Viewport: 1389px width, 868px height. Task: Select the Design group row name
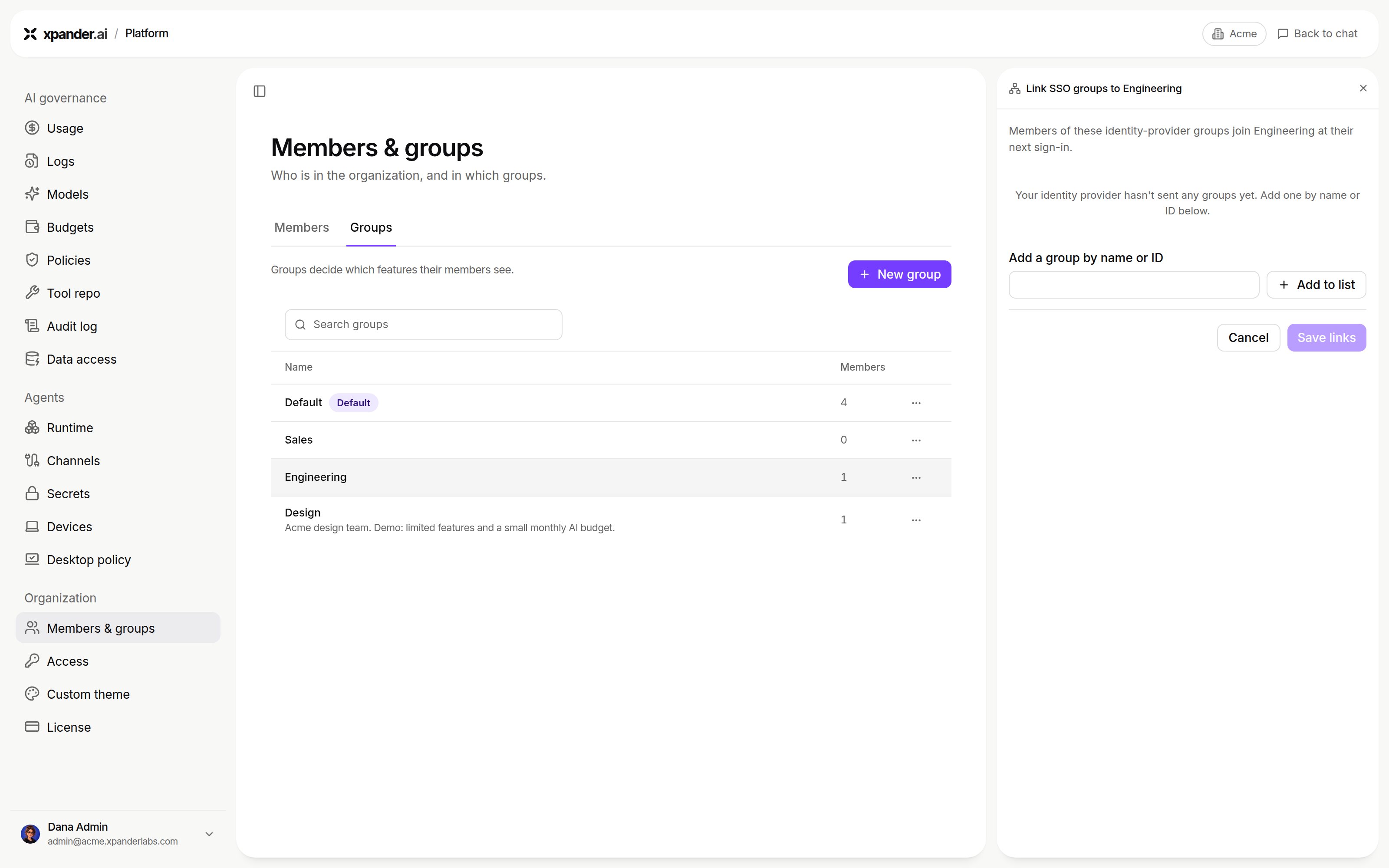click(303, 513)
